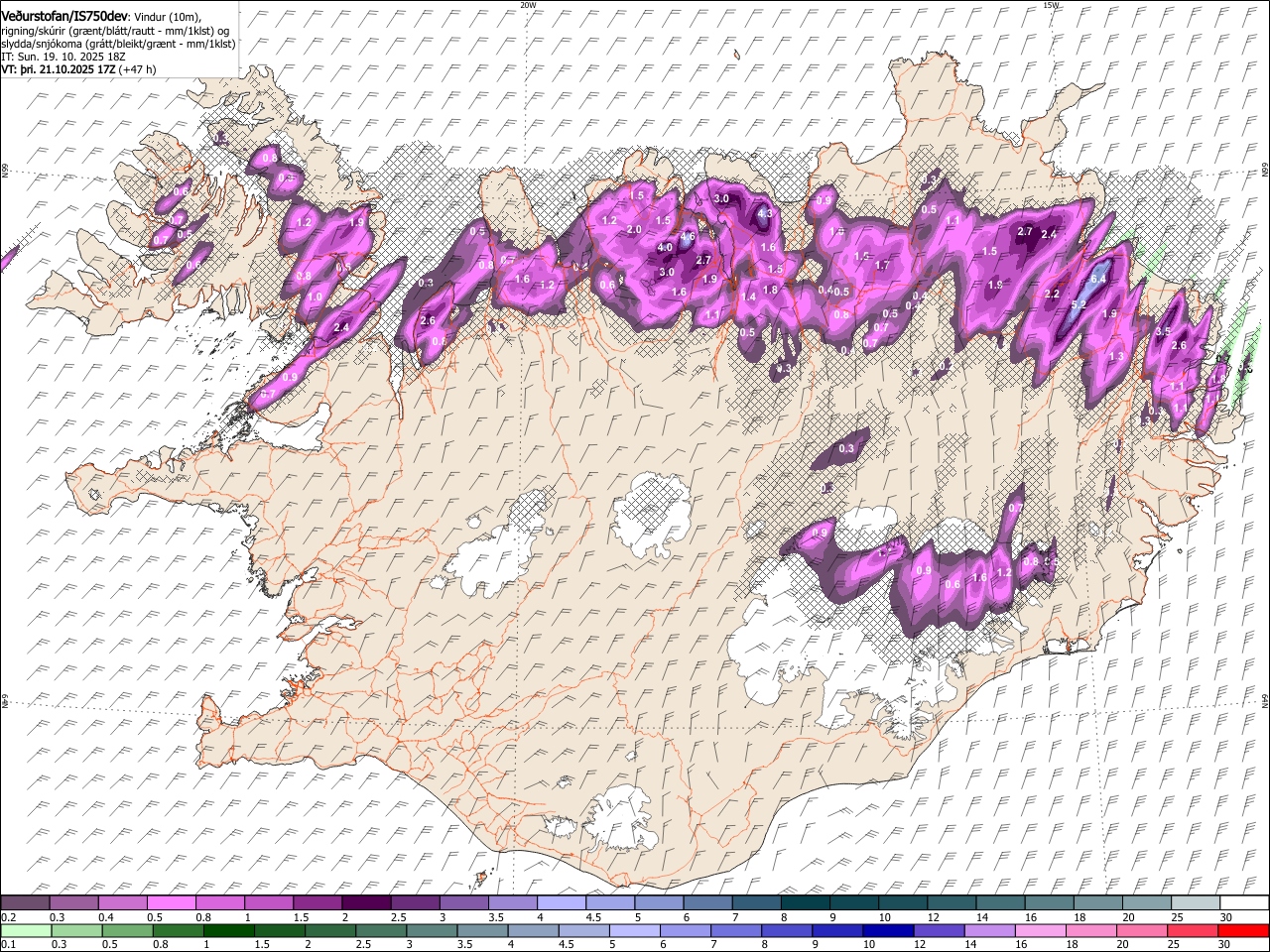Click the 20W longitude label at top

click(528, 5)
